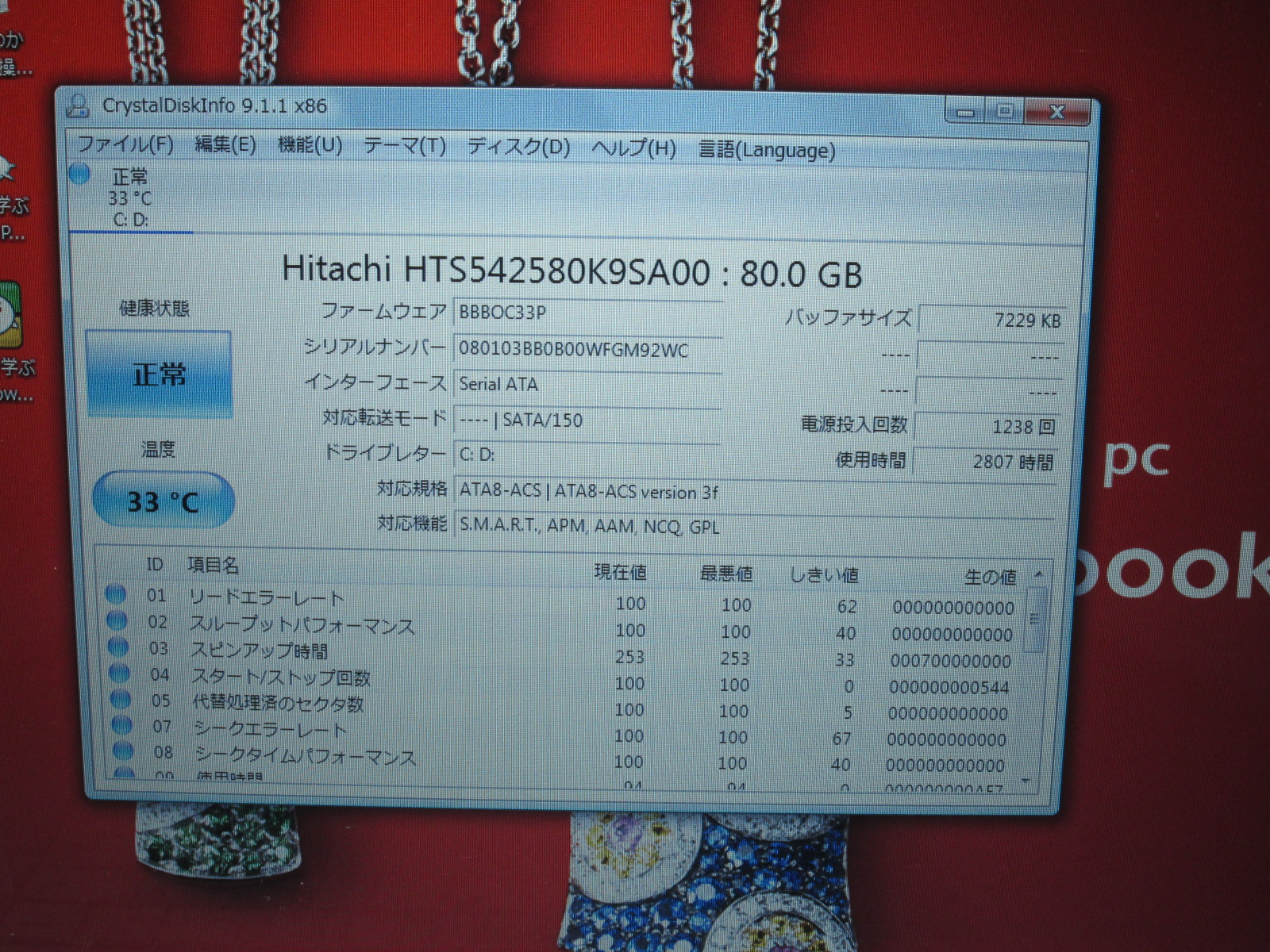Screen dimensions: 1270x952
Task: Open the ファイル(F) menu
Action: (125, 144)
